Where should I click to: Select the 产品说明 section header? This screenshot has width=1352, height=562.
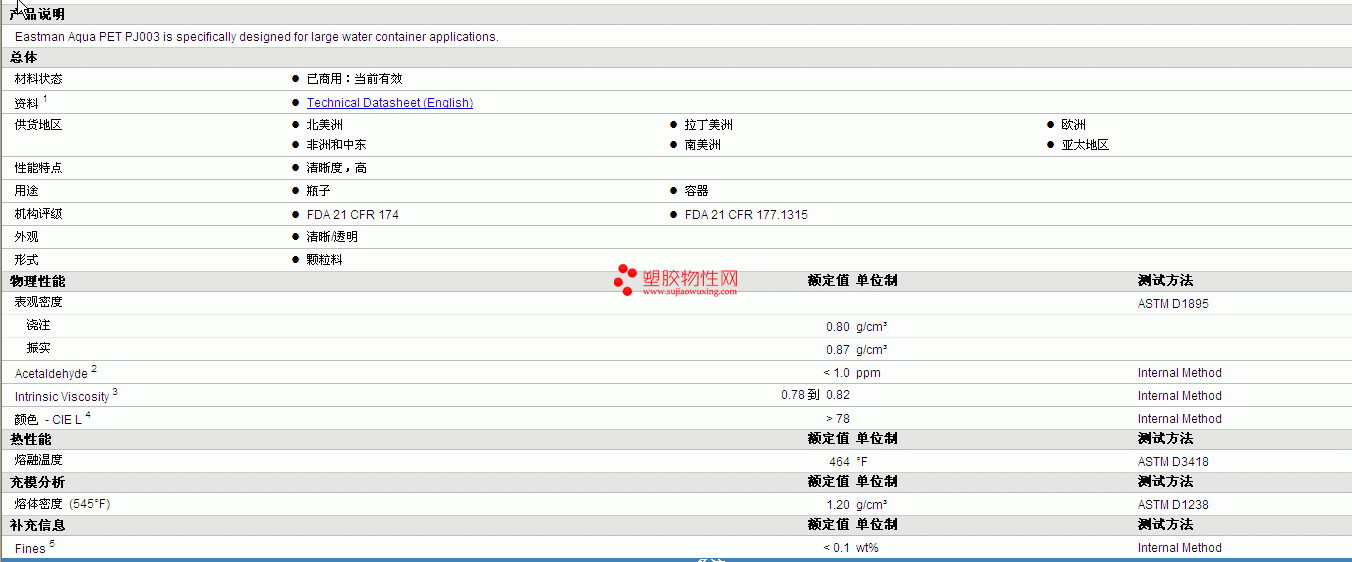click(x=37, y=15)
